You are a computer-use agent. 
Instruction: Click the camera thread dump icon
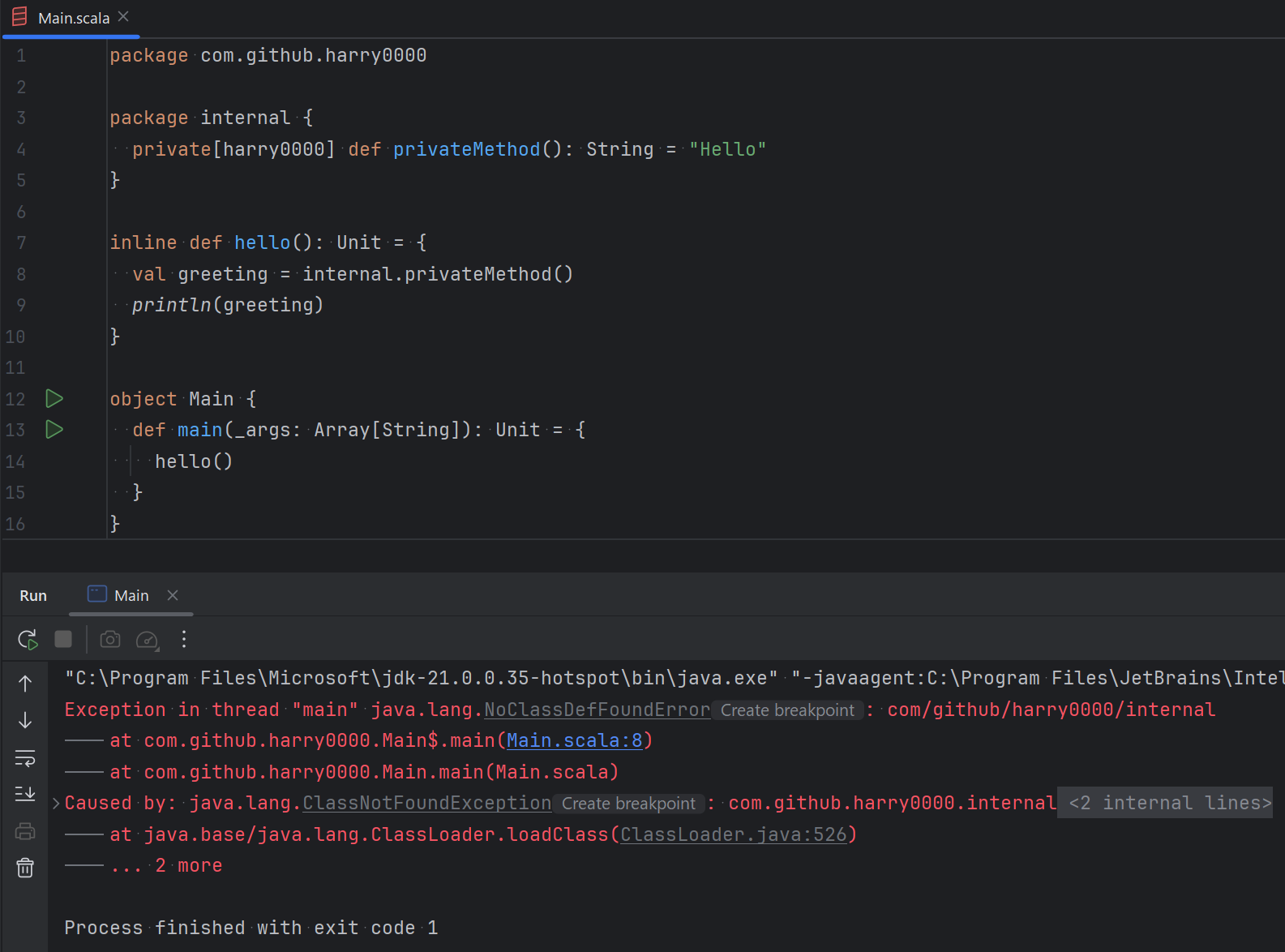click(x=110, y=640)
